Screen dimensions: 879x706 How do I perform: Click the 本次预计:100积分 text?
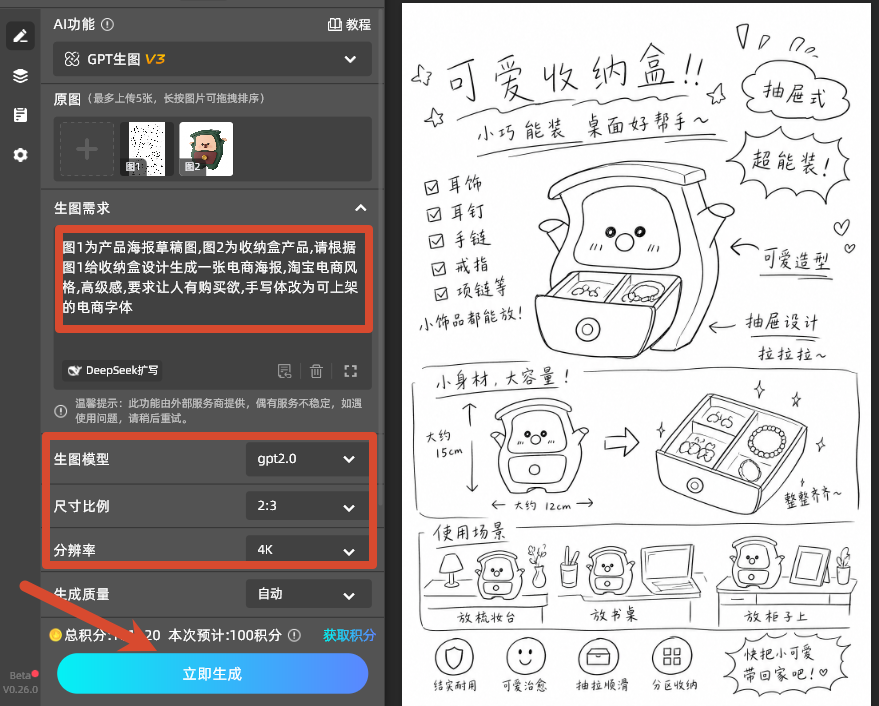coord(225,635)
